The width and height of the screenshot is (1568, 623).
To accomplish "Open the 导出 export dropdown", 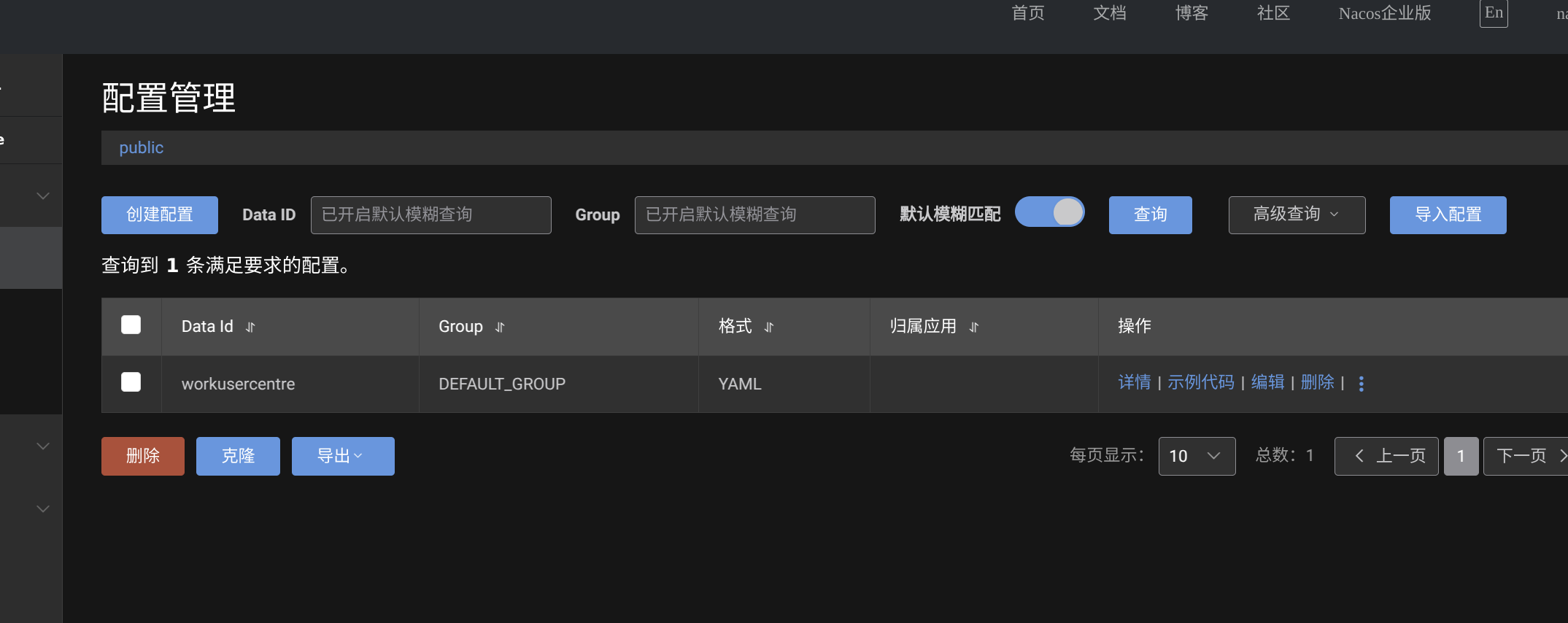I will [343, 456].
